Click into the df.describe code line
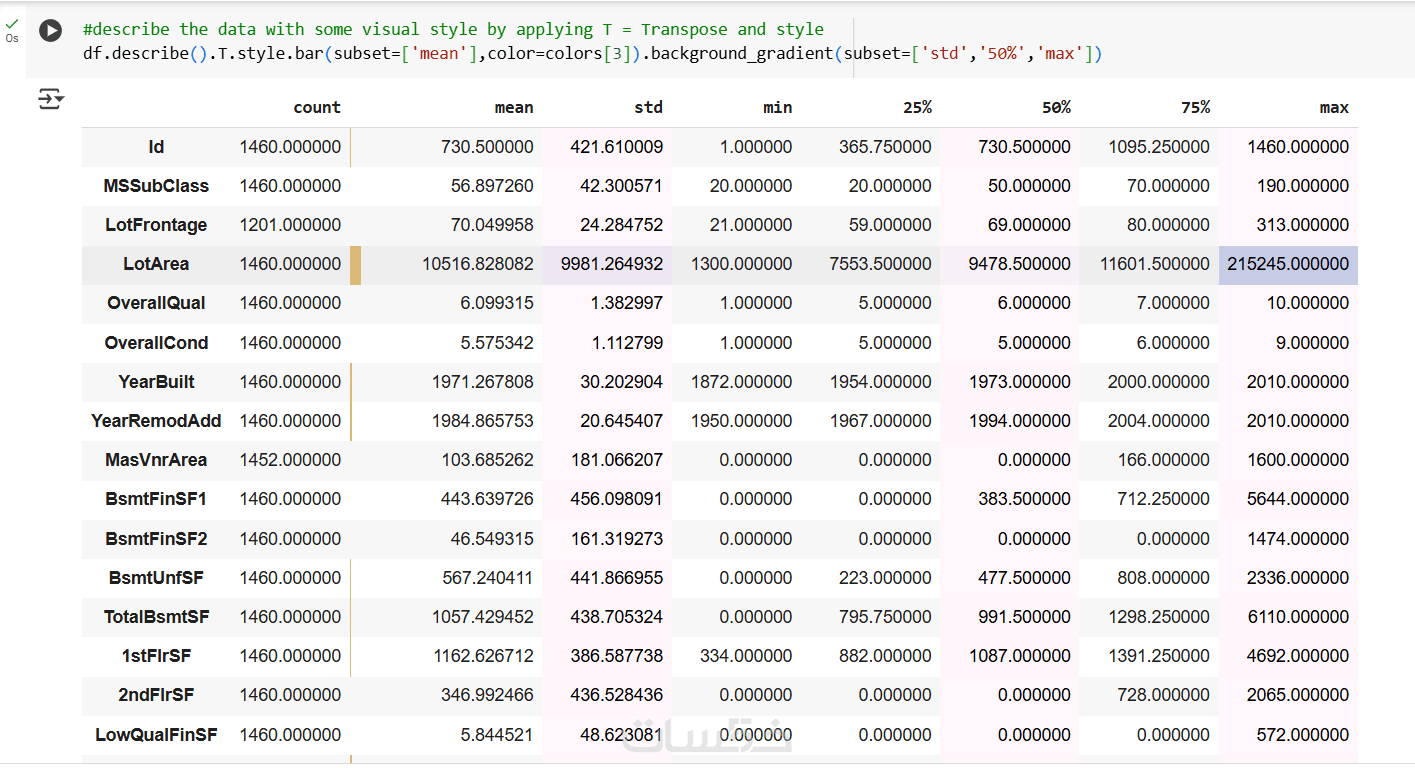 [x=592, y=53]
